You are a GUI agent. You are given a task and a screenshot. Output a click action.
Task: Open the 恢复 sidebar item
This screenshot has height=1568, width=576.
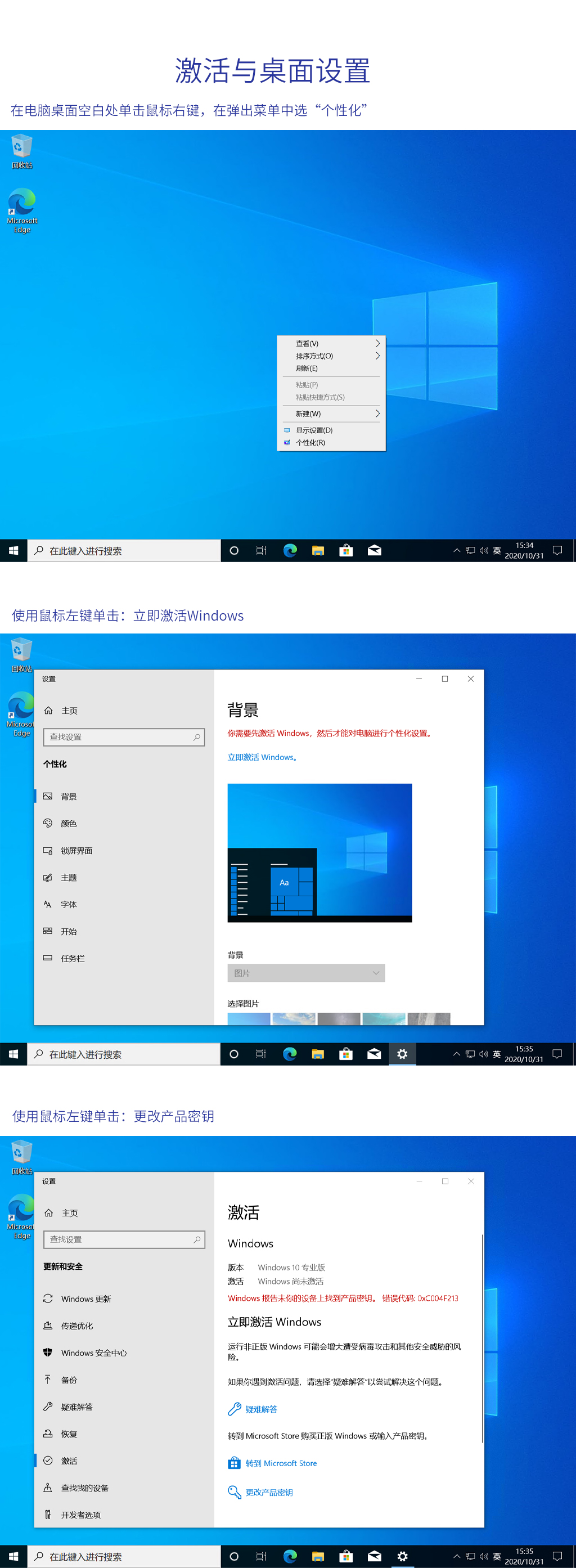[x=124, y=1434]
